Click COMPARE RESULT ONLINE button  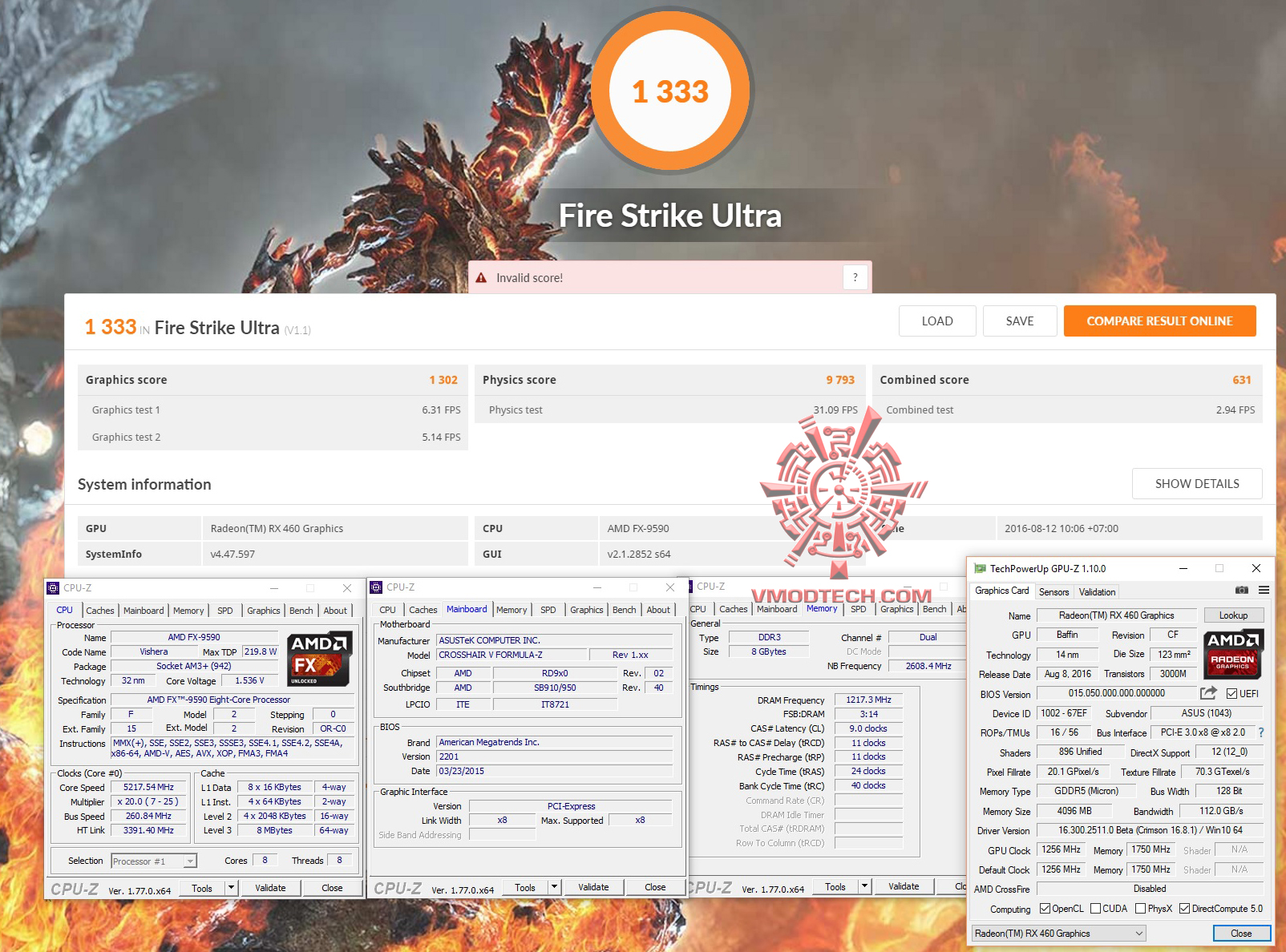(x=1159, y=321)
